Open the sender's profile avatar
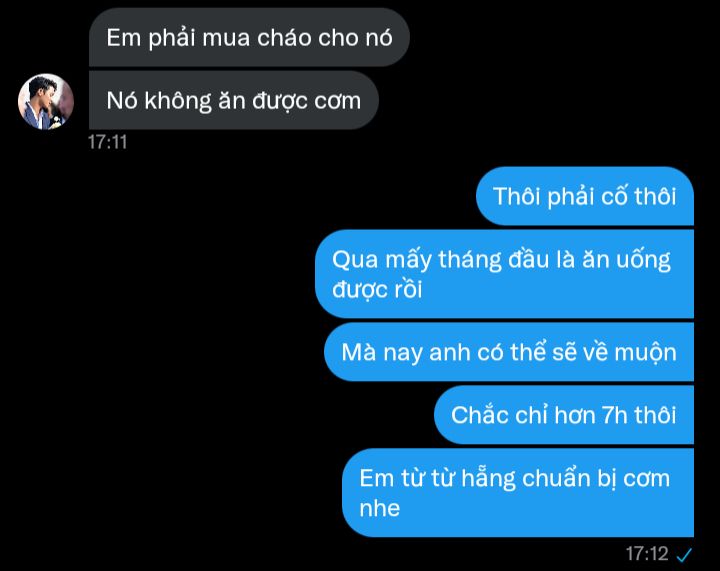This screenshot has width=720, height=571. click(x=45, y=101)
